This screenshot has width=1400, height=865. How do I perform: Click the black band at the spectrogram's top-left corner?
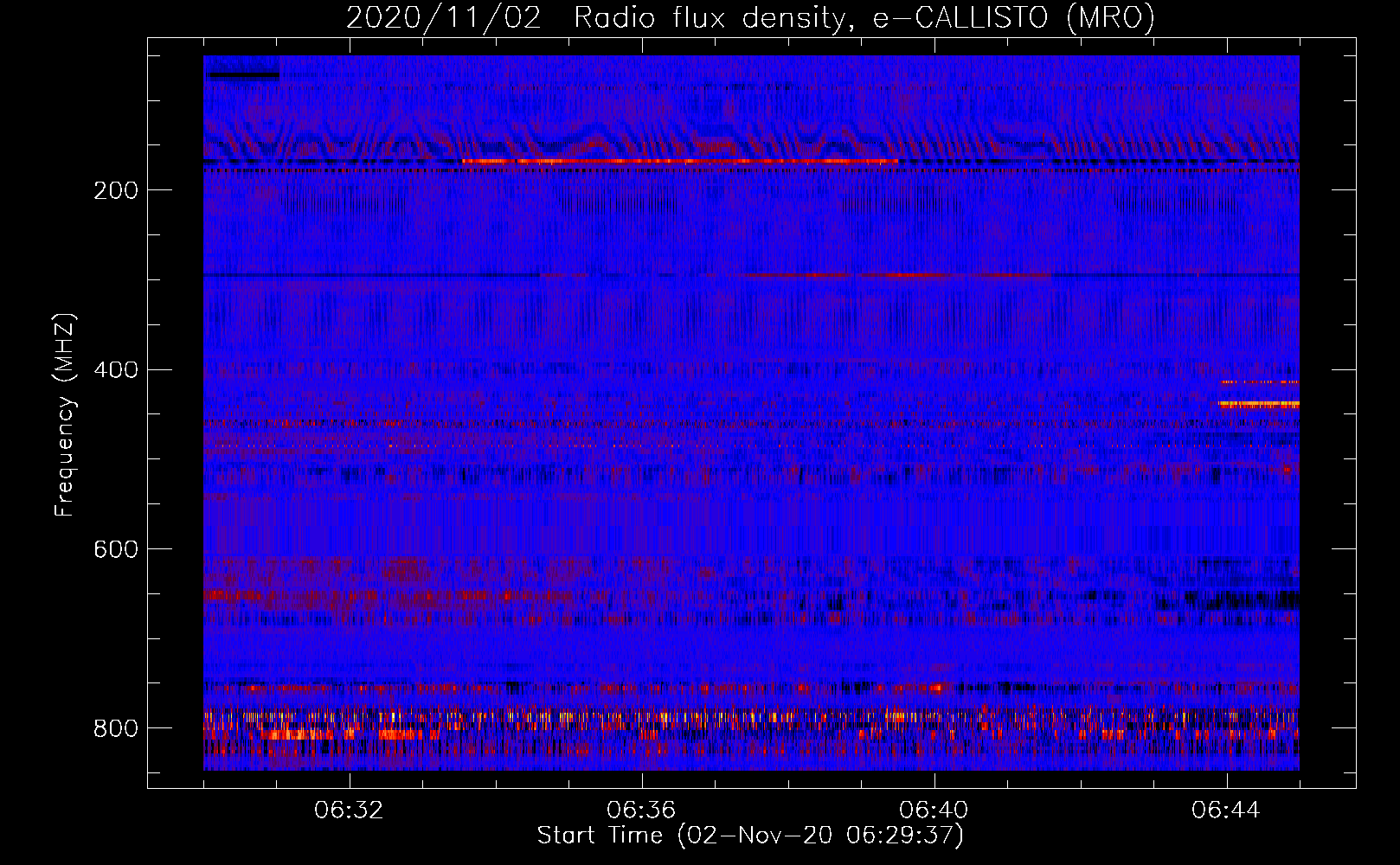pyautogui.click(x=243, y=76)
